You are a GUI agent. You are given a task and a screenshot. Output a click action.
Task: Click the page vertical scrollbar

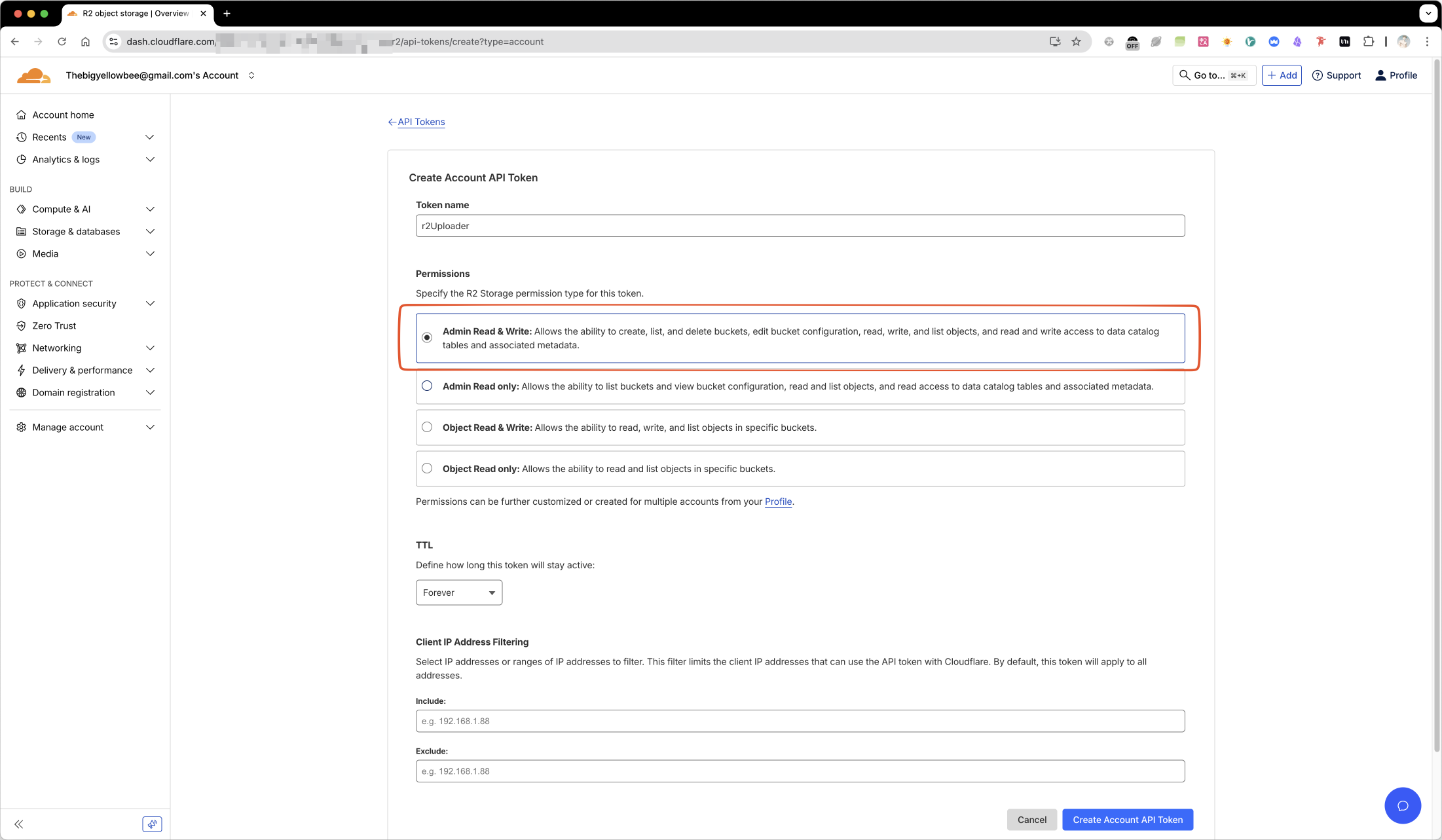click(1437, 406)
